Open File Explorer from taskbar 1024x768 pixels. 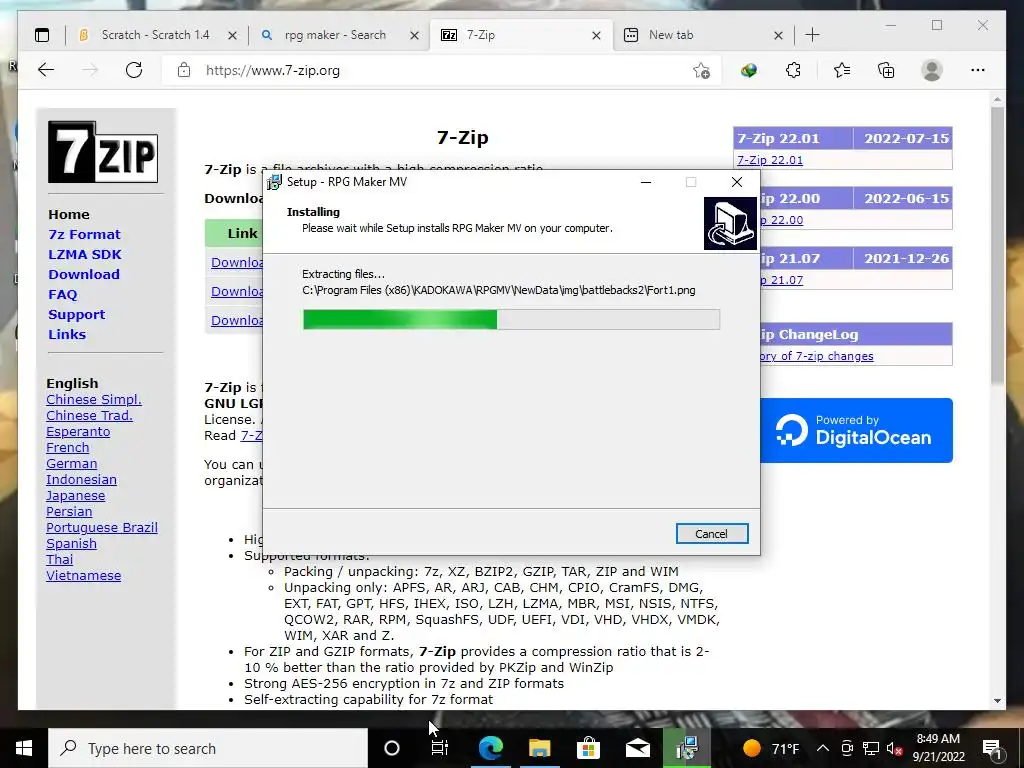pyautogui.click(x=539, y=748)
